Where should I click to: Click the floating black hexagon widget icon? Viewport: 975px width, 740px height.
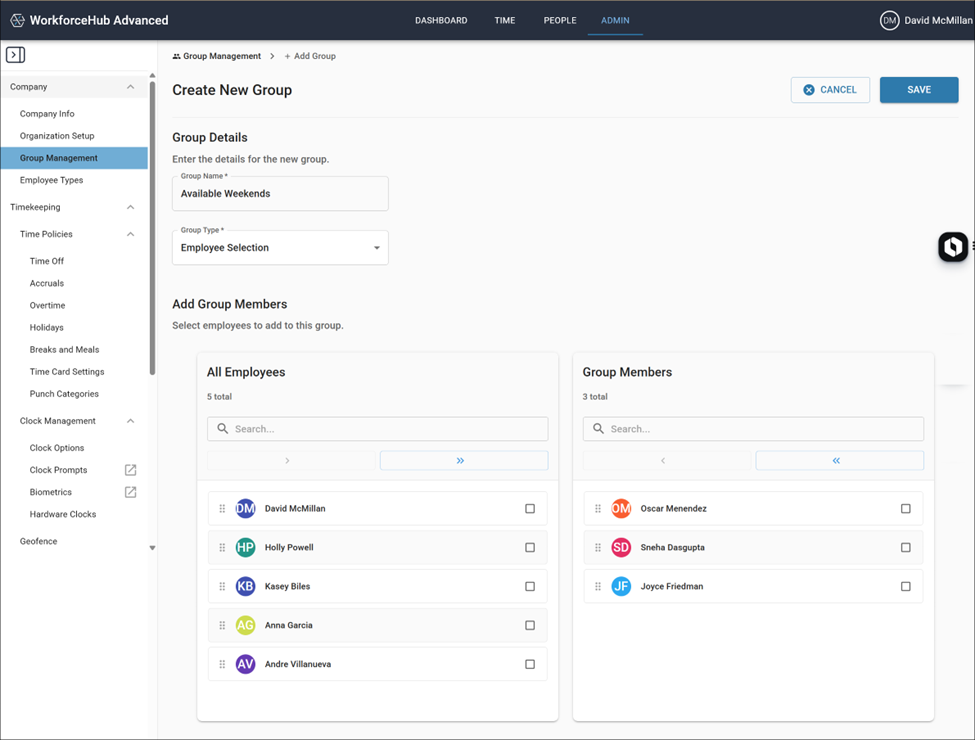tap(953, 247)
